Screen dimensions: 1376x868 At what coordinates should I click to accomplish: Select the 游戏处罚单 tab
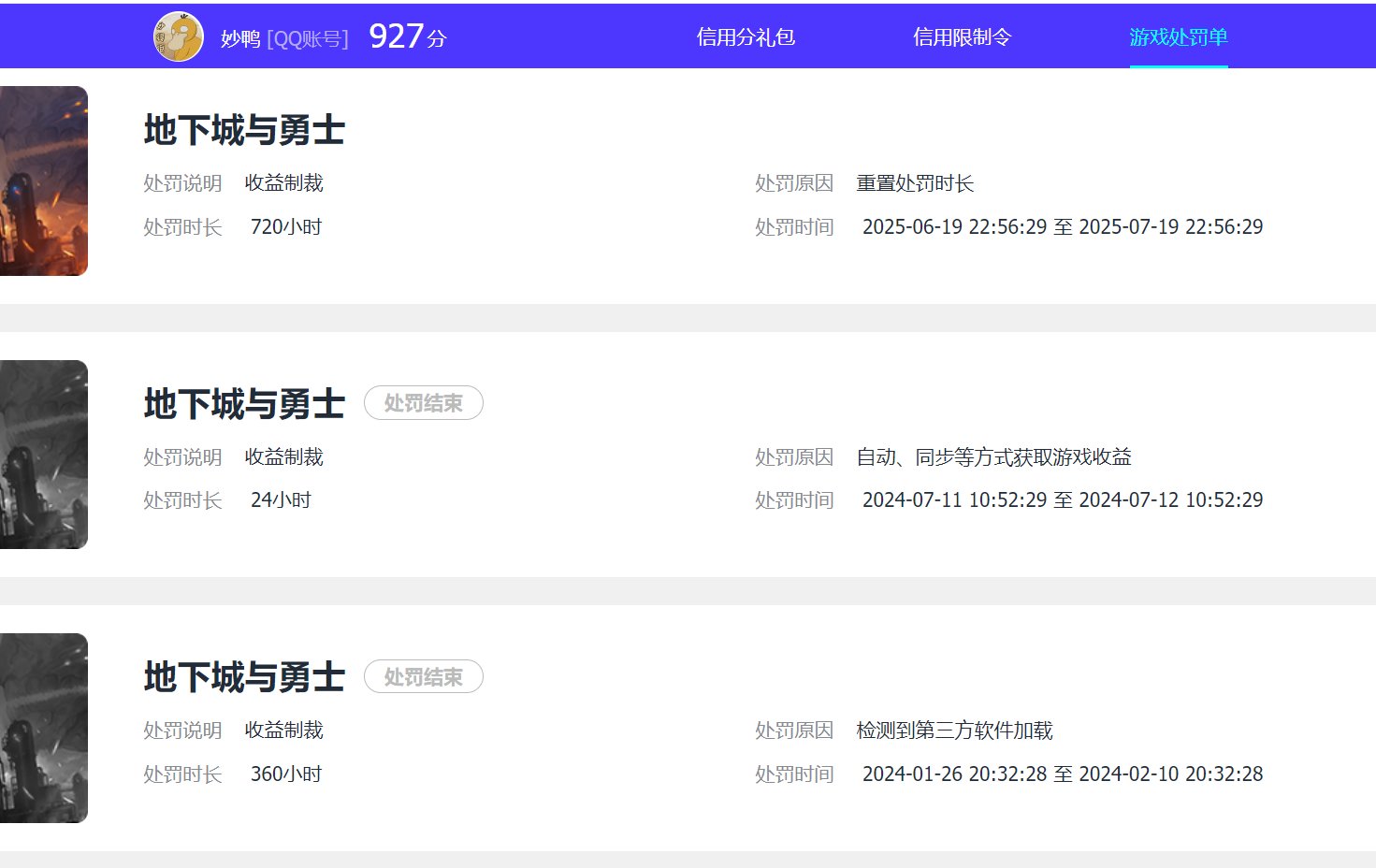coord(1178,37)
